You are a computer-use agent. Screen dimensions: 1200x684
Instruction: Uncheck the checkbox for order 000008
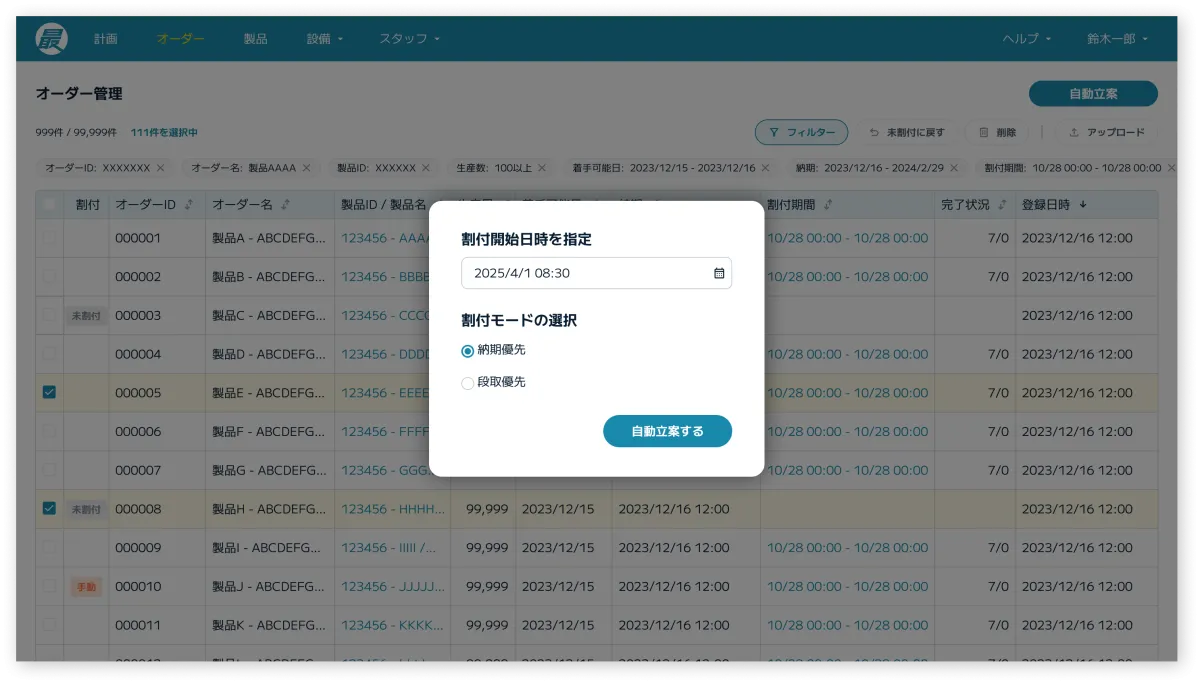pos(49,509)
